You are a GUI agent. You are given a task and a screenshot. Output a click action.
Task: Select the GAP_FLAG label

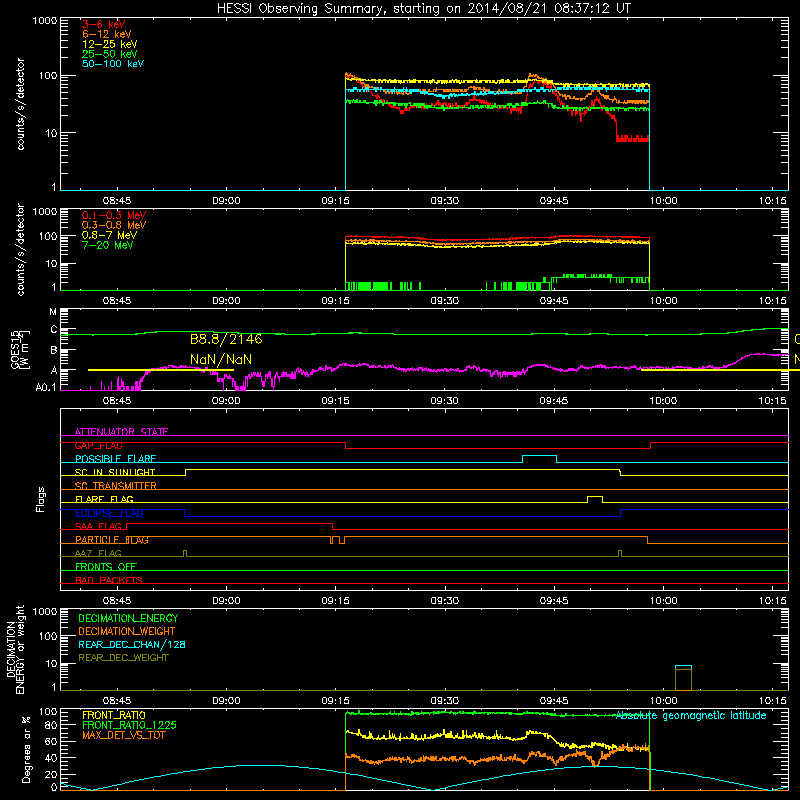(98, 445)
